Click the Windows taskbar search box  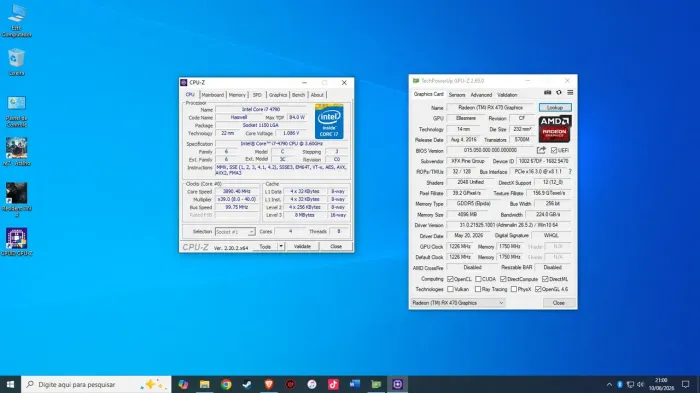96,384
